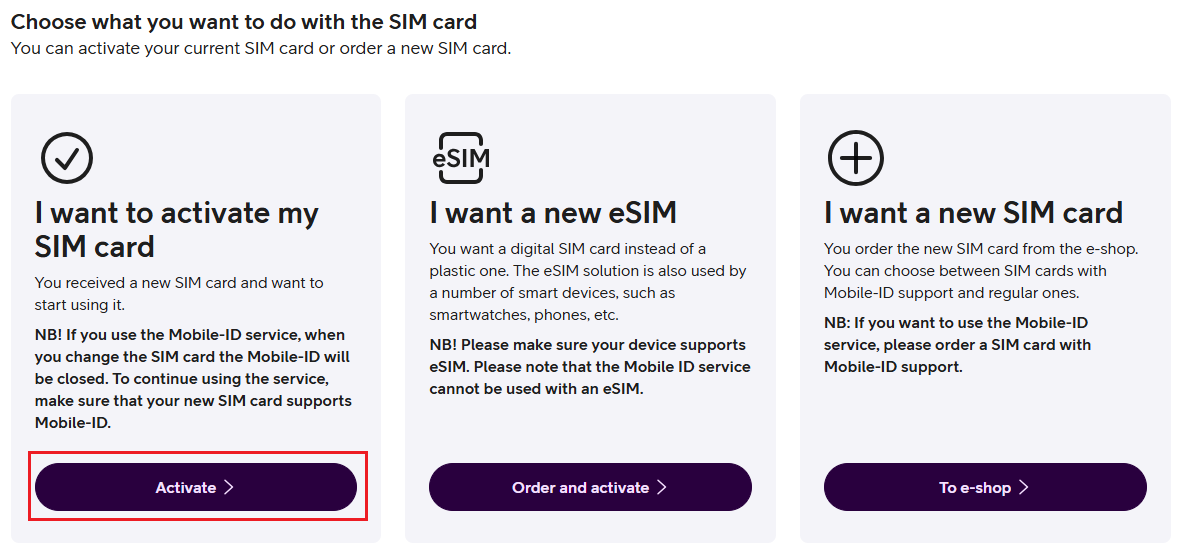
Task: Choose the "Order and activate" eSIM button
Action: point(590,487)
